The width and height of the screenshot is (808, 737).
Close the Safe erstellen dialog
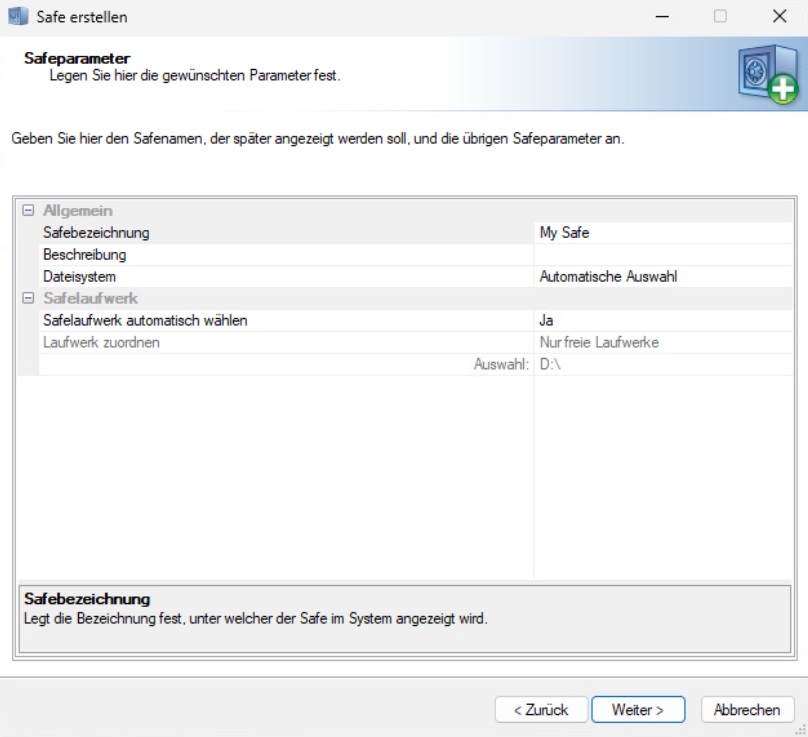pyautogui.click(x=779, y=17)
